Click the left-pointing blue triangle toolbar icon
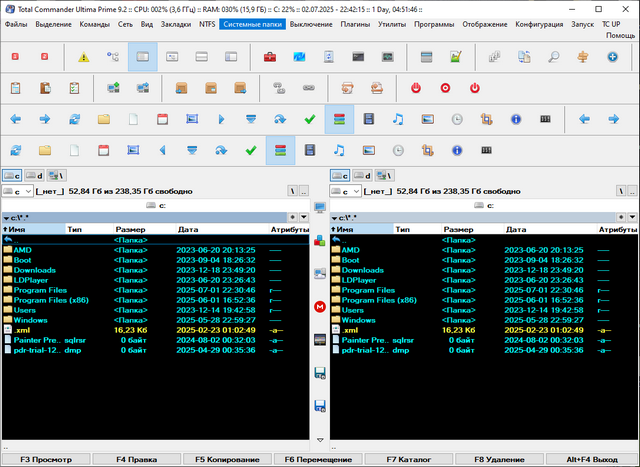 [162, 150]
